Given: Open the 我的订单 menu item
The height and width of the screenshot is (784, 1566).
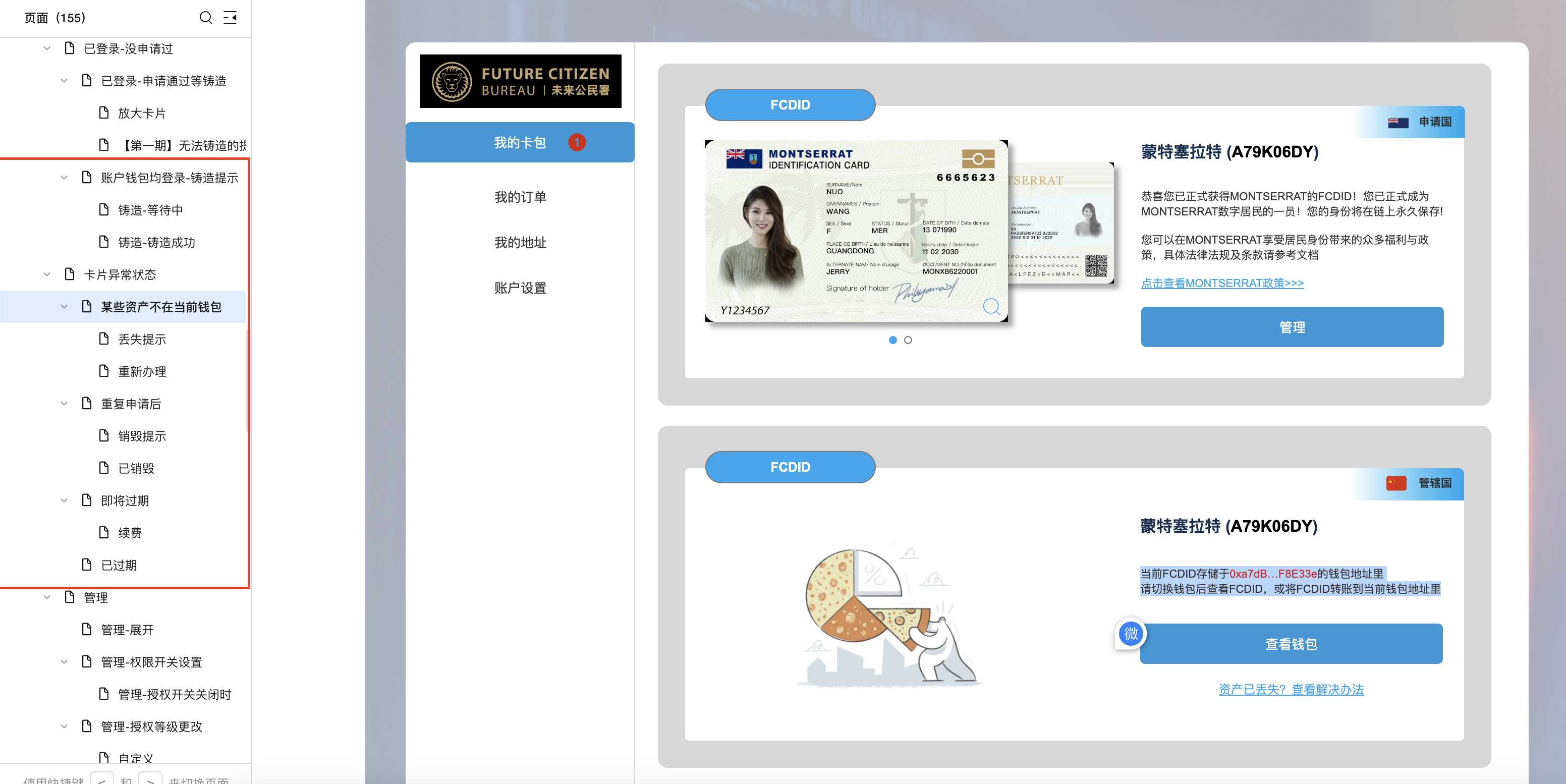Looking at the screenshot, I should coord(520,197).
